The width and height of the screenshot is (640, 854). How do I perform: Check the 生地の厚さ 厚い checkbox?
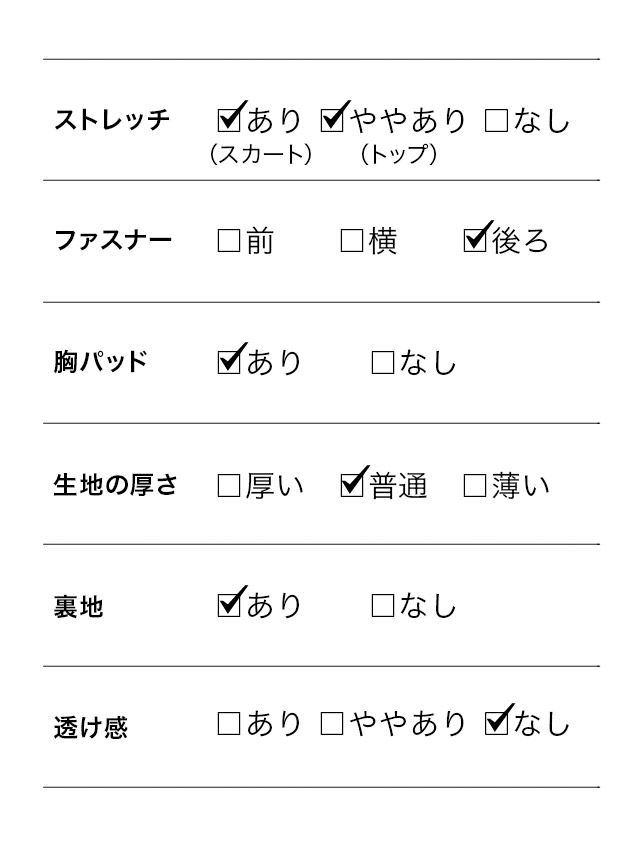(x=229, y=486)
